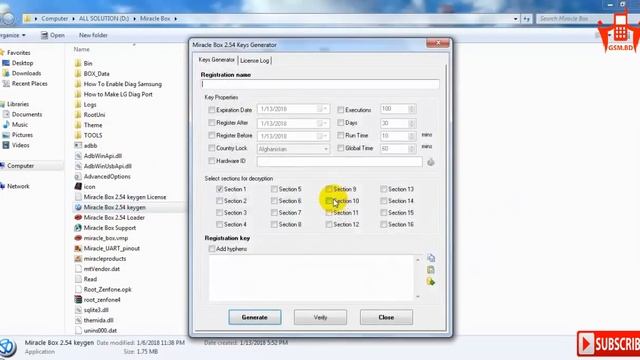The width and height of the screenshot is (640, 360).
Task: Click the copy key icon beside registration key box
Action: [431, 258]
